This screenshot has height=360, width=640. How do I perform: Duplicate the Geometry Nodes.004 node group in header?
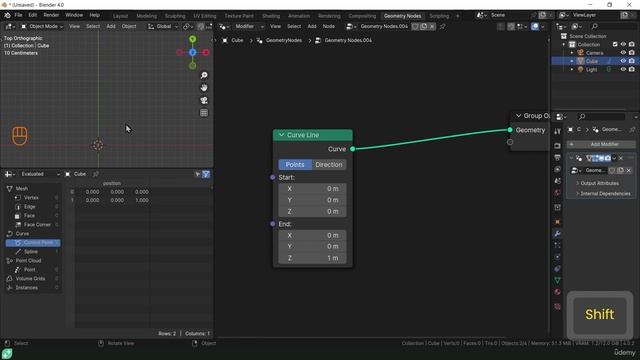pos(424,27)
